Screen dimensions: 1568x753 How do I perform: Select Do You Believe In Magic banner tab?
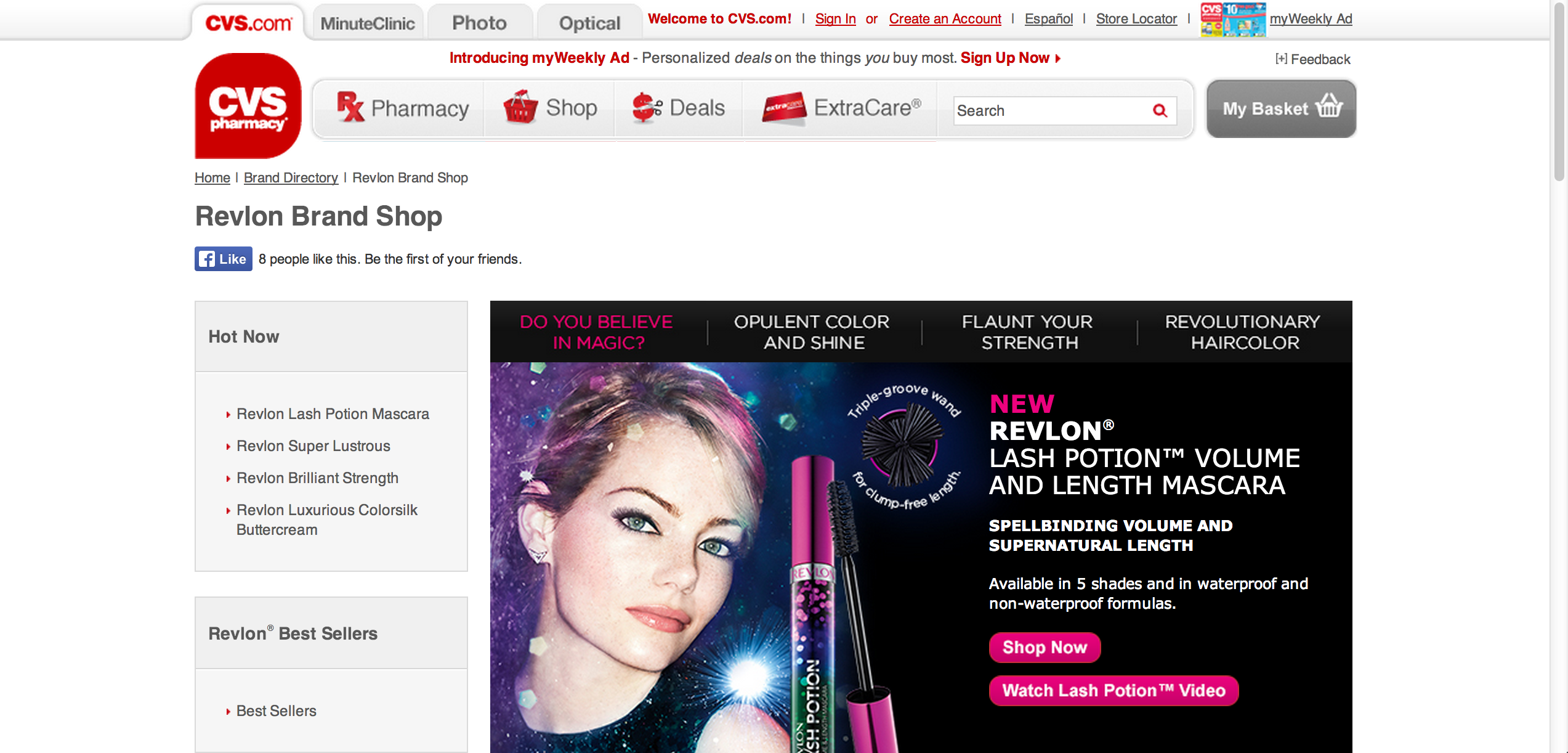pos(596,332)
